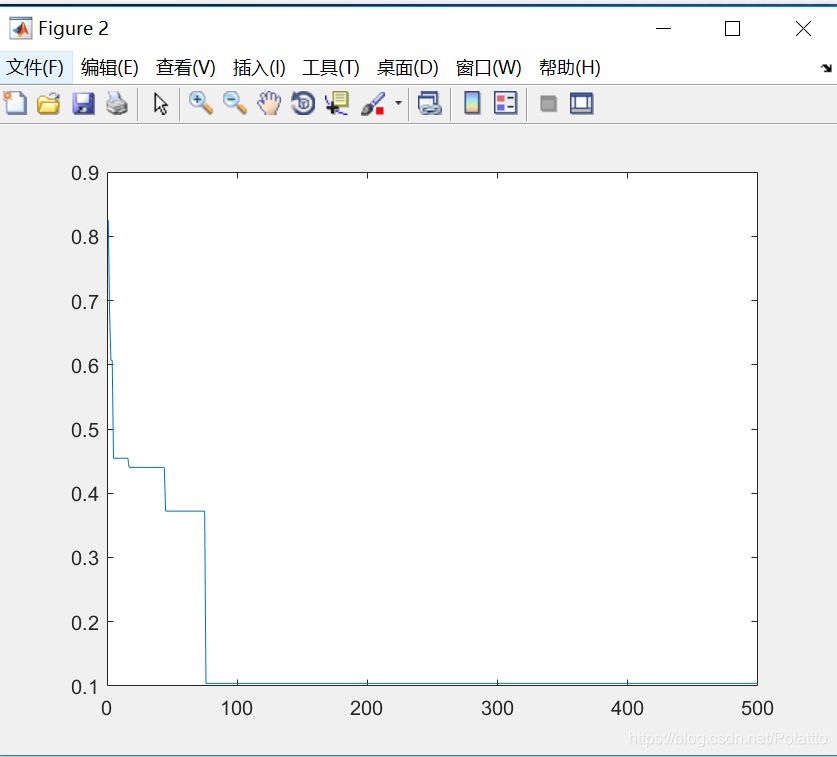Click the x-axis label 200
This screenshot has height=757, width=837.
tap(366, 708)
